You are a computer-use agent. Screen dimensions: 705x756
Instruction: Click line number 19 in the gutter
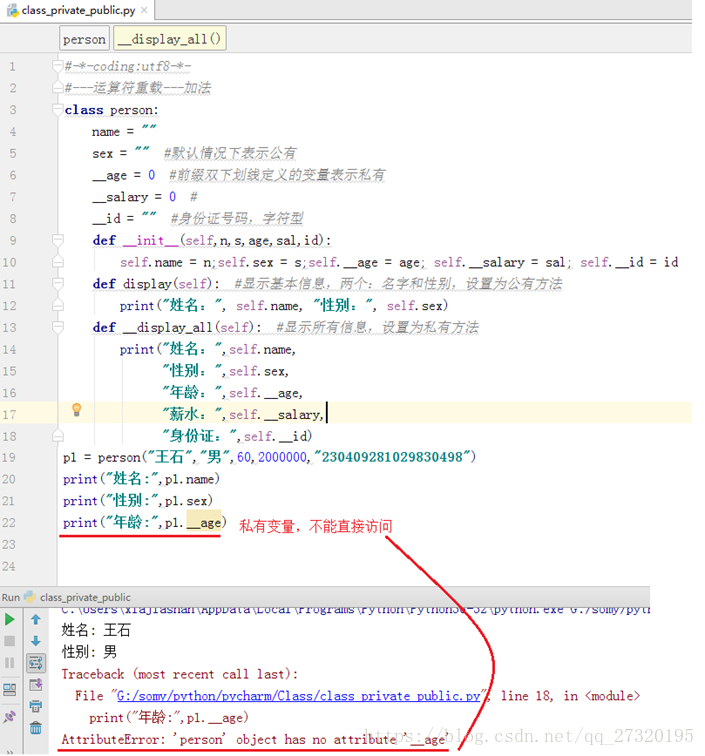(x=9, y=457)
